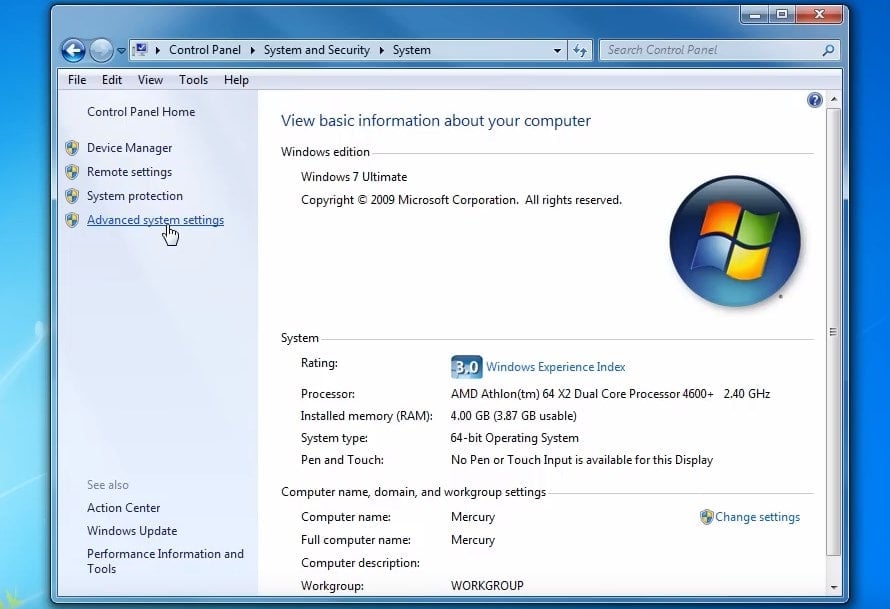This screenshot has height=609, width=890.
Task: Click the magnifier search icon
Action: coord(828,50)
